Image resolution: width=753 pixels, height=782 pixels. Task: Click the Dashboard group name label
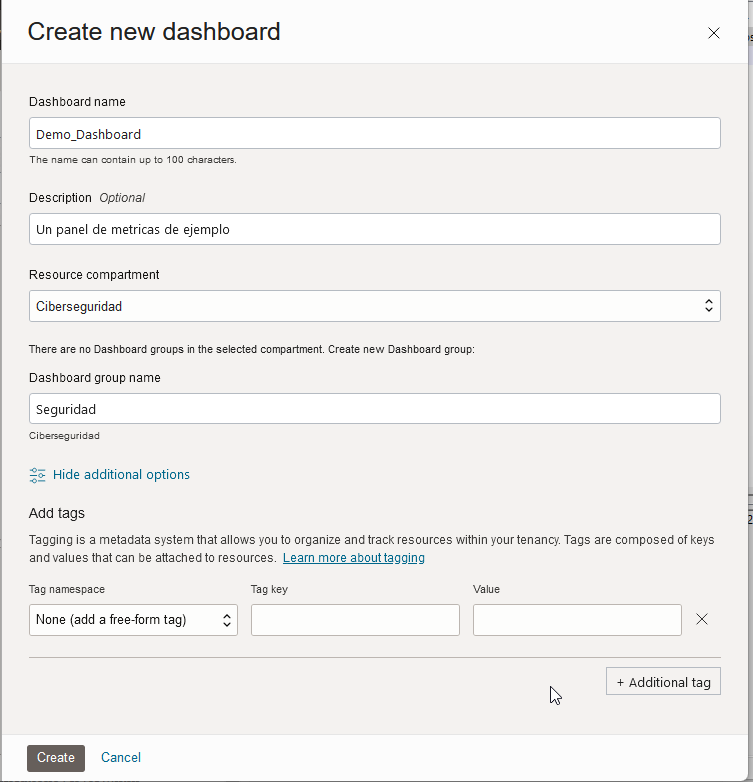[95, 378]
